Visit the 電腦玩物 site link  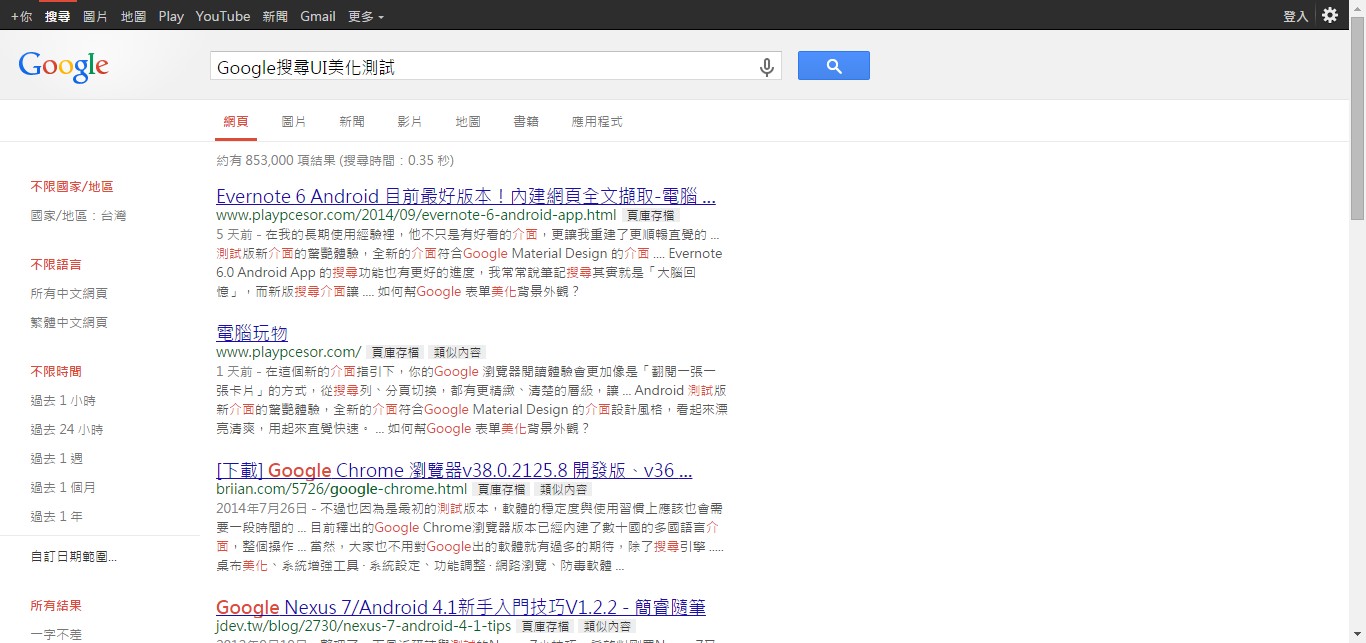click(x=251, y=333)
